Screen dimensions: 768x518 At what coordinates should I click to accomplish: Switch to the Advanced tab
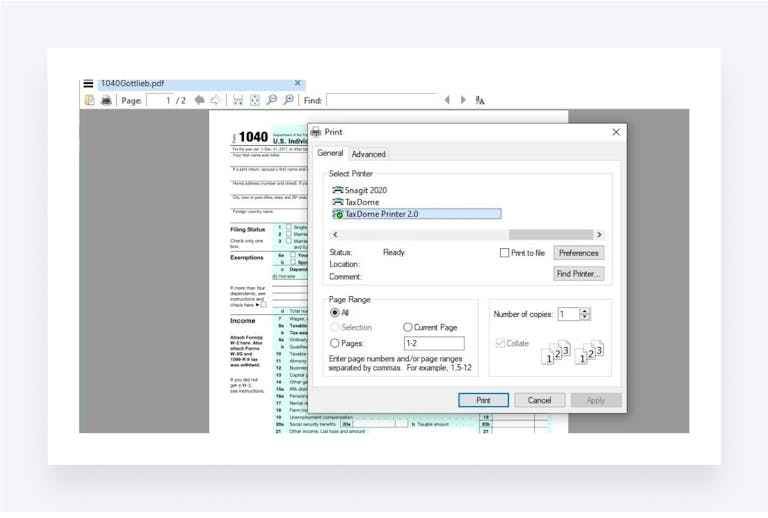tap(368, 154)
